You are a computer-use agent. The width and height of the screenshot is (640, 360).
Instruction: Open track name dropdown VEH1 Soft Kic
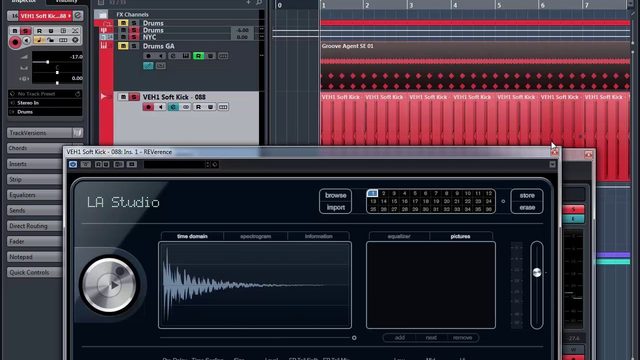(x=45, y=16)
